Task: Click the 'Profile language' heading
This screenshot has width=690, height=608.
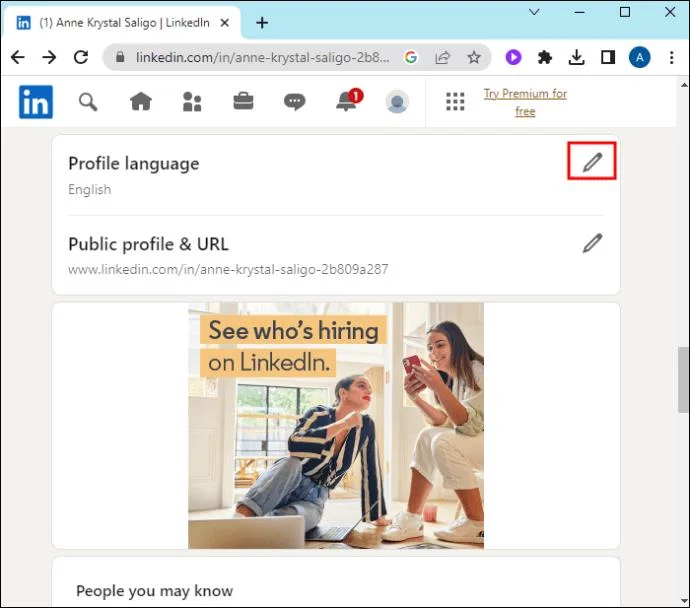Action: pos(134,164)
